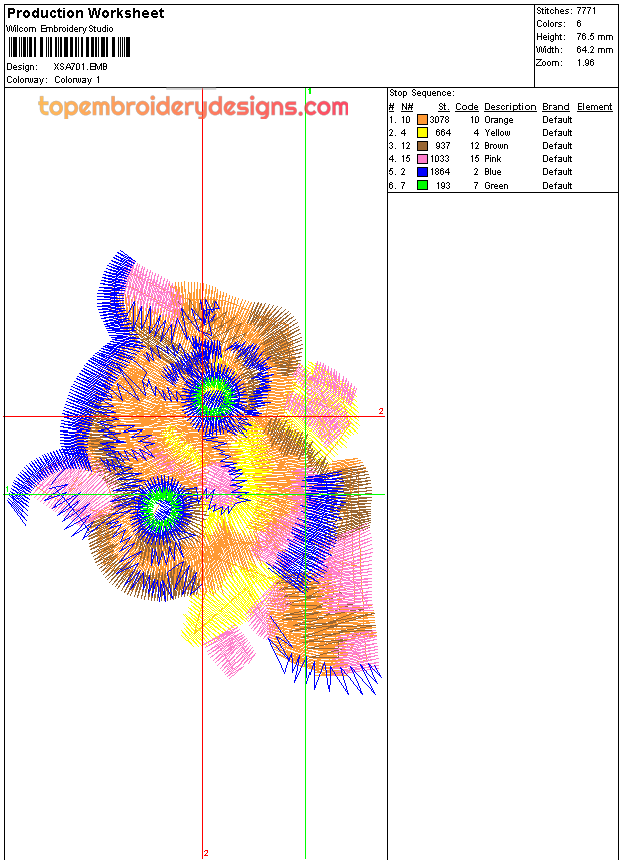
Task: Click the Brown stitch count '937'
Action: (443, 146)
